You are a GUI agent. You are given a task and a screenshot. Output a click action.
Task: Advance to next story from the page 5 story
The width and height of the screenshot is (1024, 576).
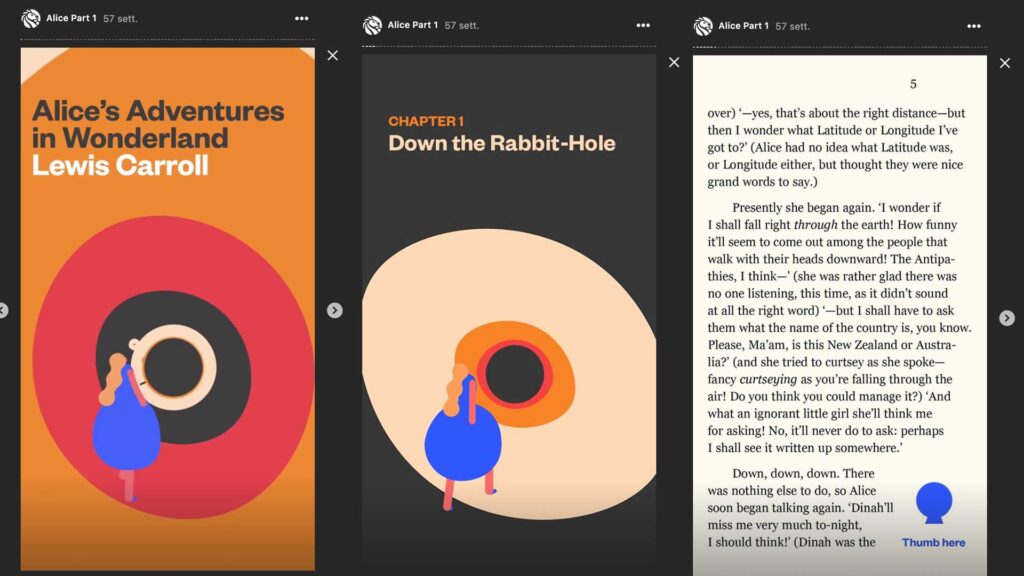1007,318
